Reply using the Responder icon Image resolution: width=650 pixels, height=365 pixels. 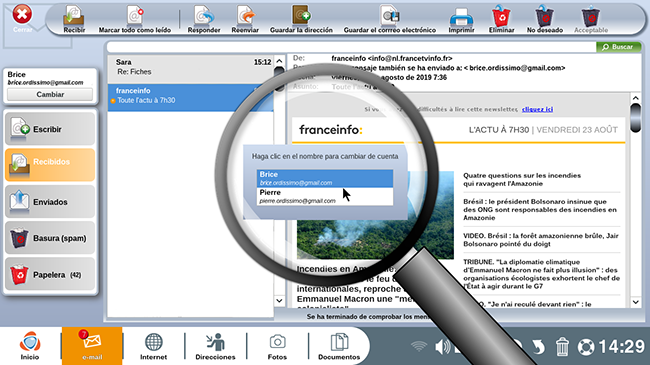(x=204, y=17)
